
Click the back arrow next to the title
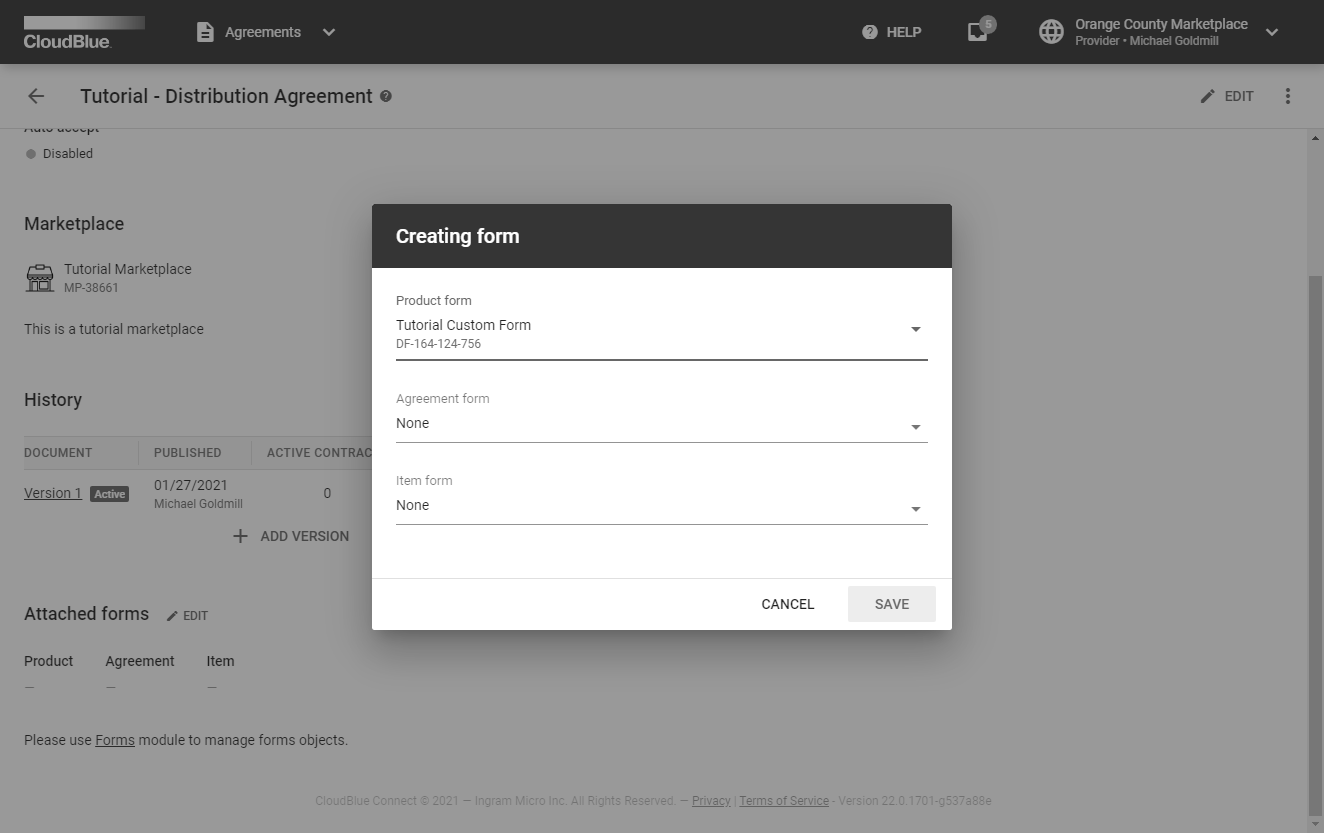pyautogui.click(x=36, y=96)
